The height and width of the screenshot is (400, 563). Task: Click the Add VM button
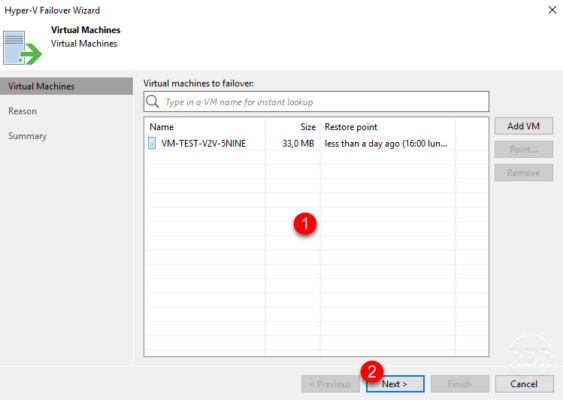524,126
